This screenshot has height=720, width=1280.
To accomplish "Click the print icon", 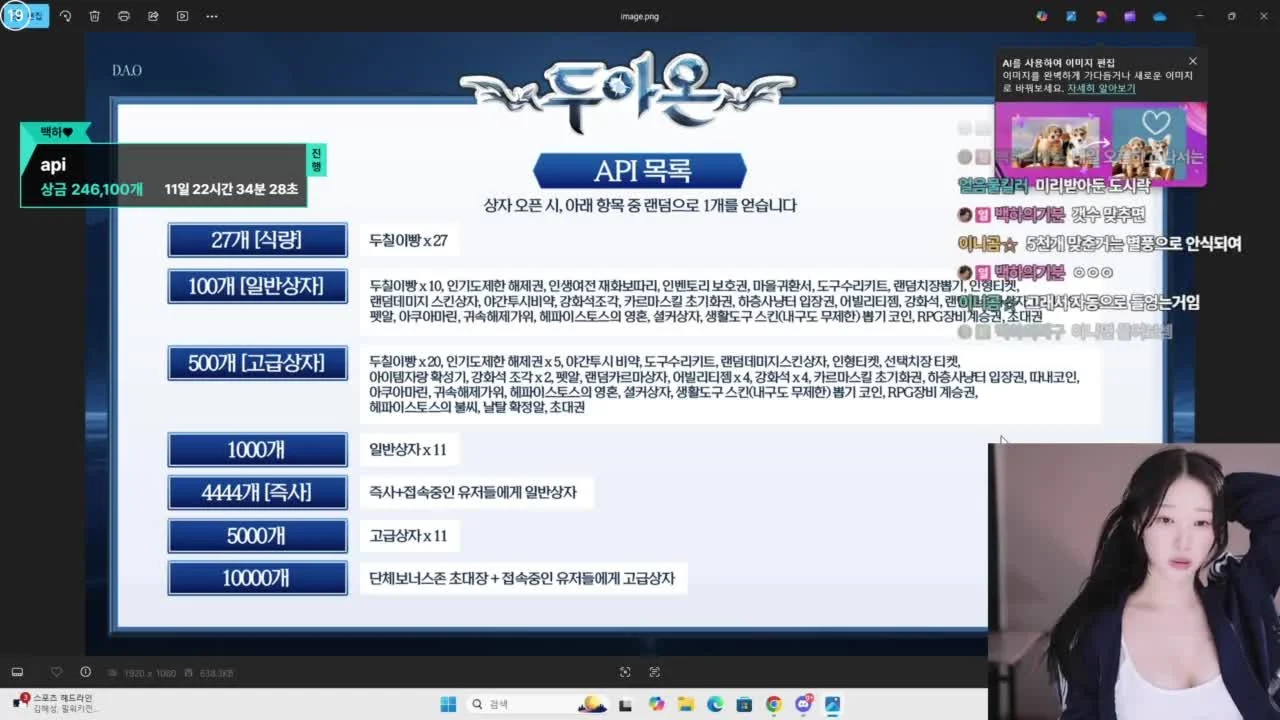I will [x=123, y=16].
